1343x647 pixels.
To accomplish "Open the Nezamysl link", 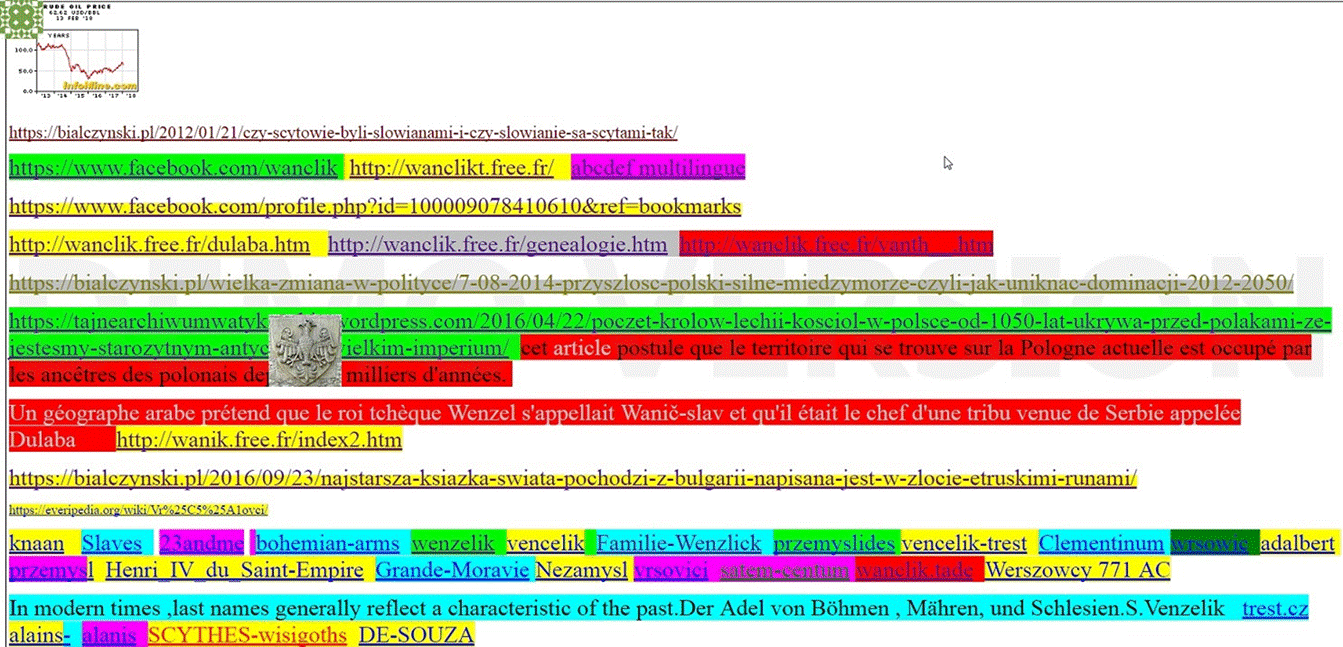I will pyautogui.click(x=581, y=572).
